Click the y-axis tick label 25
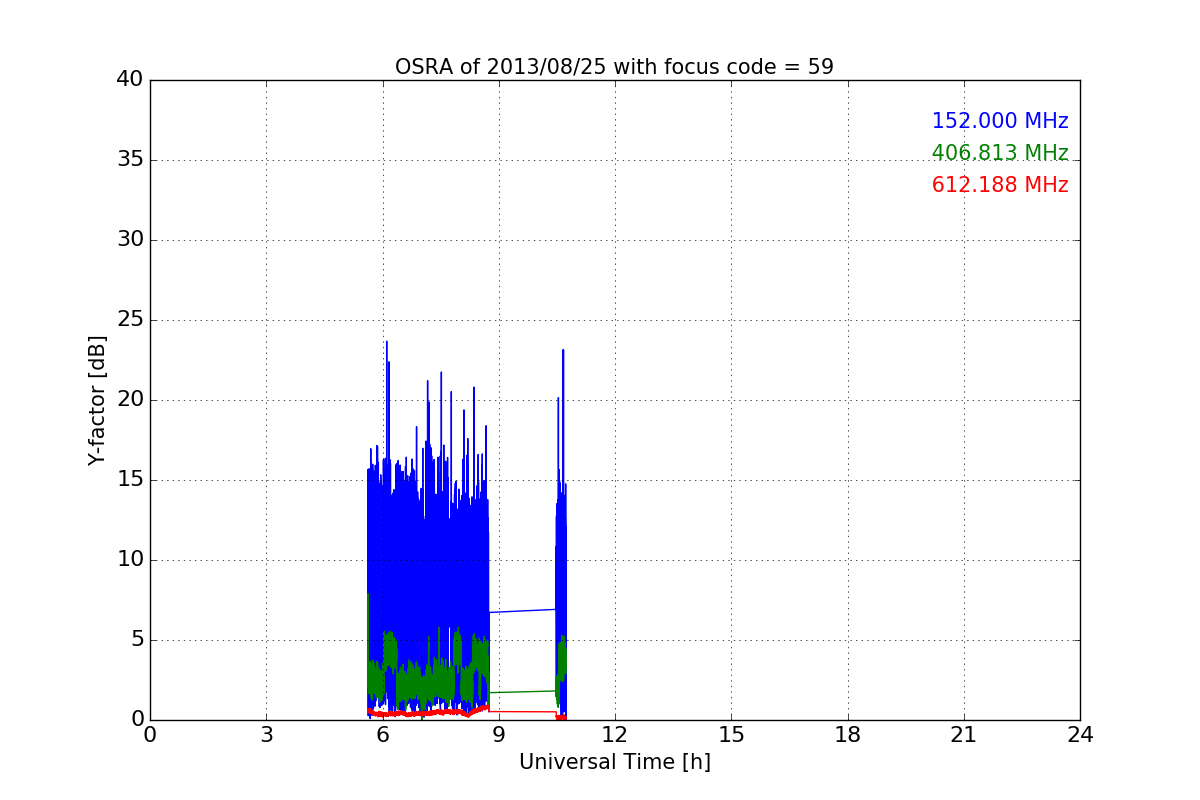 [x=130, y=320]
